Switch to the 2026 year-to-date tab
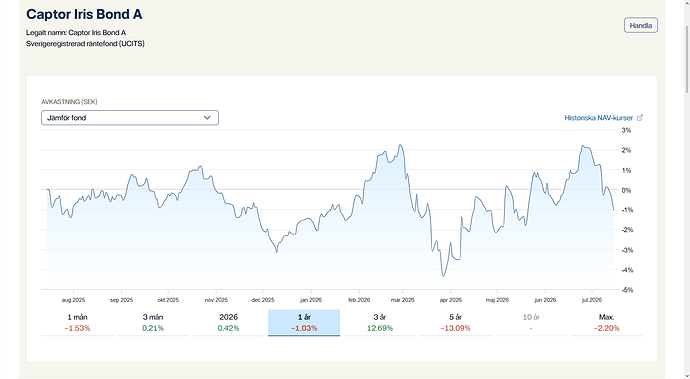 click(x=228, y=323)
